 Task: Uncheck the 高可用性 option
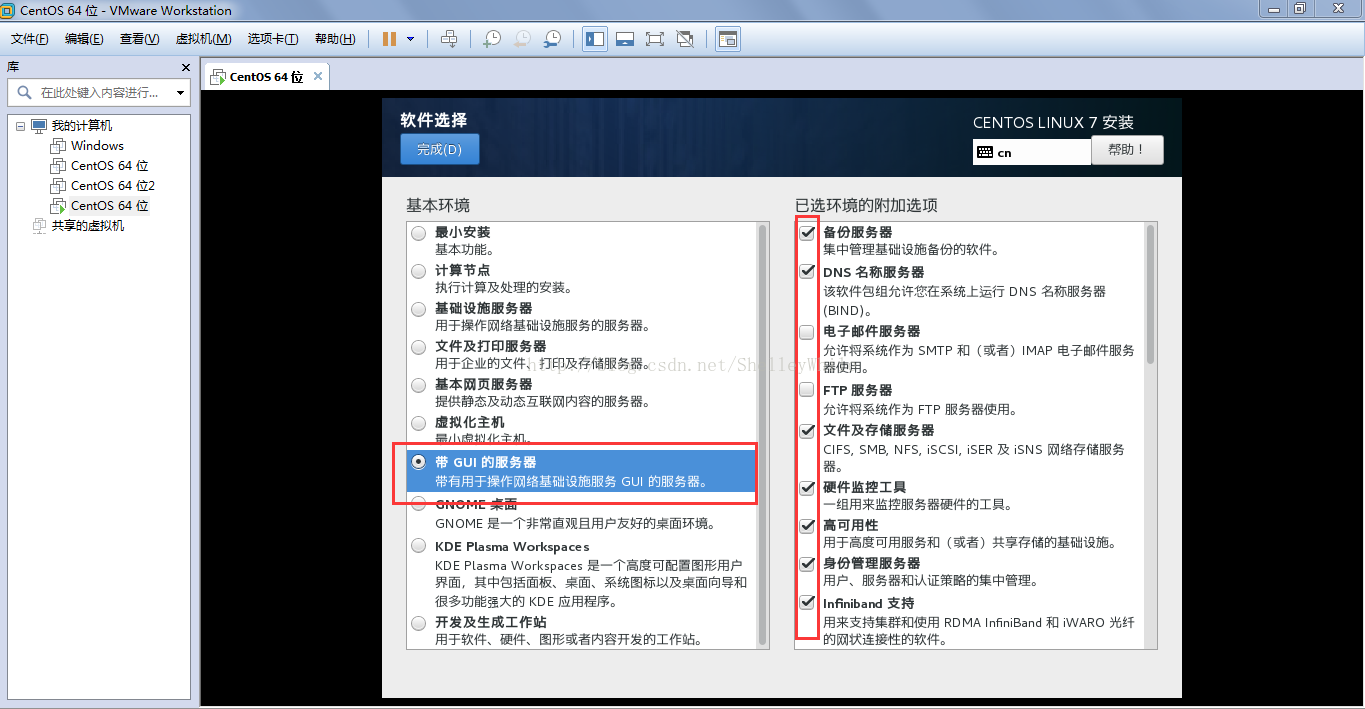point(807,525)
